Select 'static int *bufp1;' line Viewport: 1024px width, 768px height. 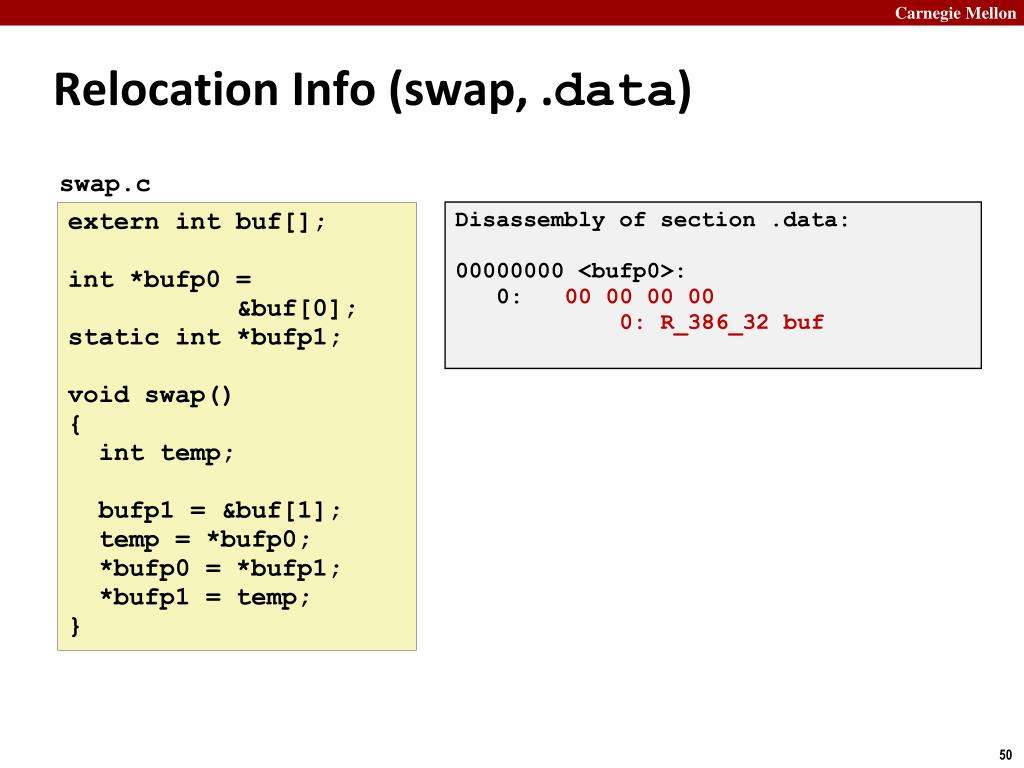click(204, 337)
